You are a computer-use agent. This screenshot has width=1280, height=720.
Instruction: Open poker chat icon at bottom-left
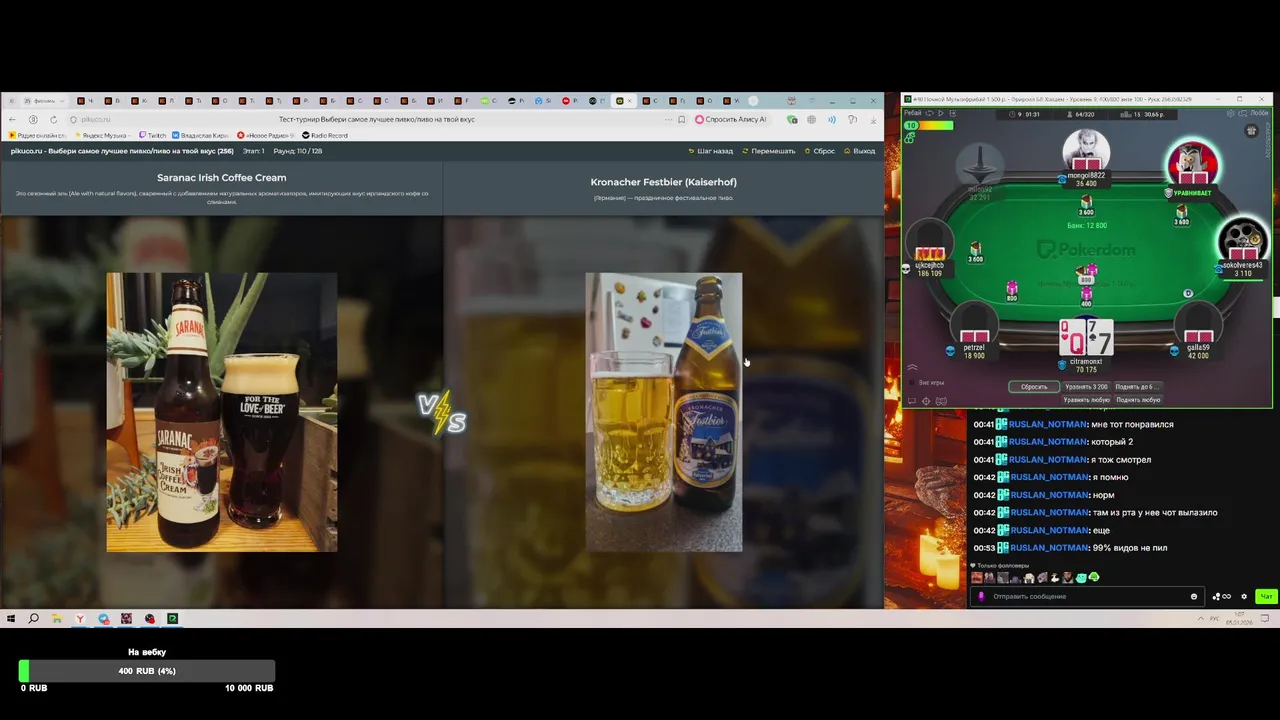coord(912,401)
